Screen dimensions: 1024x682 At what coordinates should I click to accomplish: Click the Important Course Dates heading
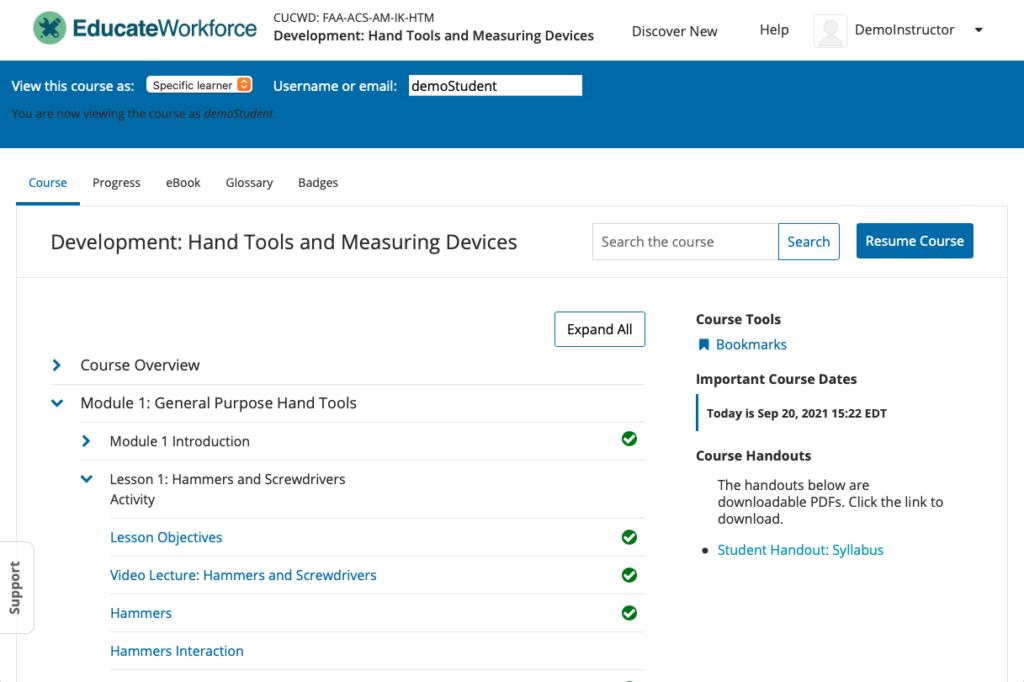pyautogui.click(x=776, y=379)
